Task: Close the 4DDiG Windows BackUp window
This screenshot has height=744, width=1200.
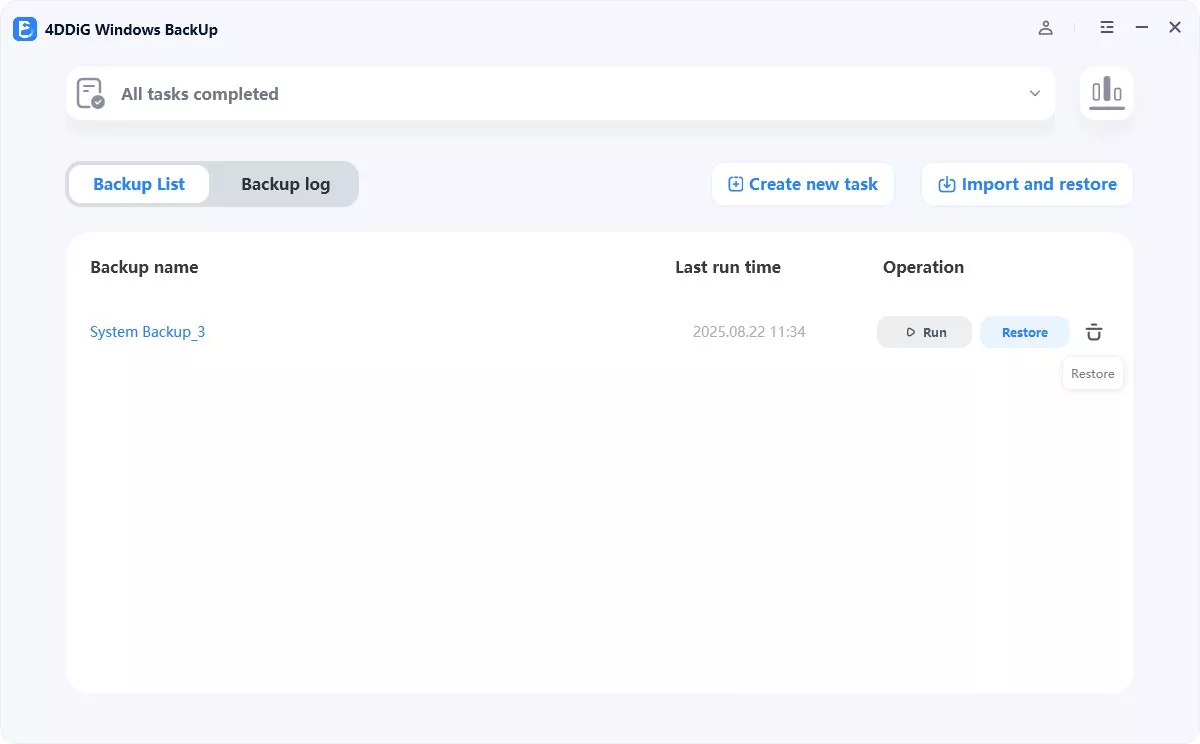Action: pyautogui.click(x=1175, y=28)
